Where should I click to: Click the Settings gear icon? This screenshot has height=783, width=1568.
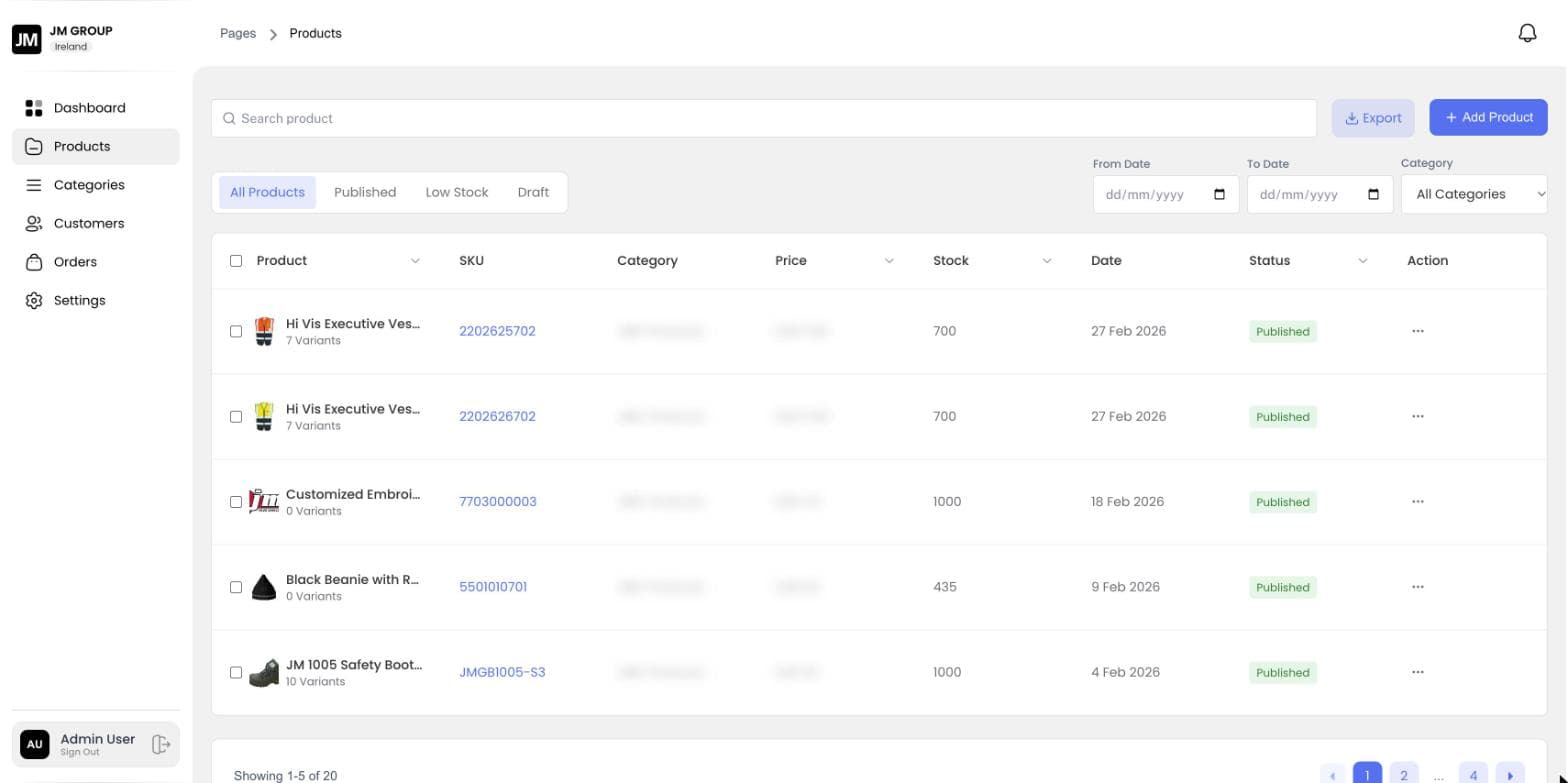[34, 301]
